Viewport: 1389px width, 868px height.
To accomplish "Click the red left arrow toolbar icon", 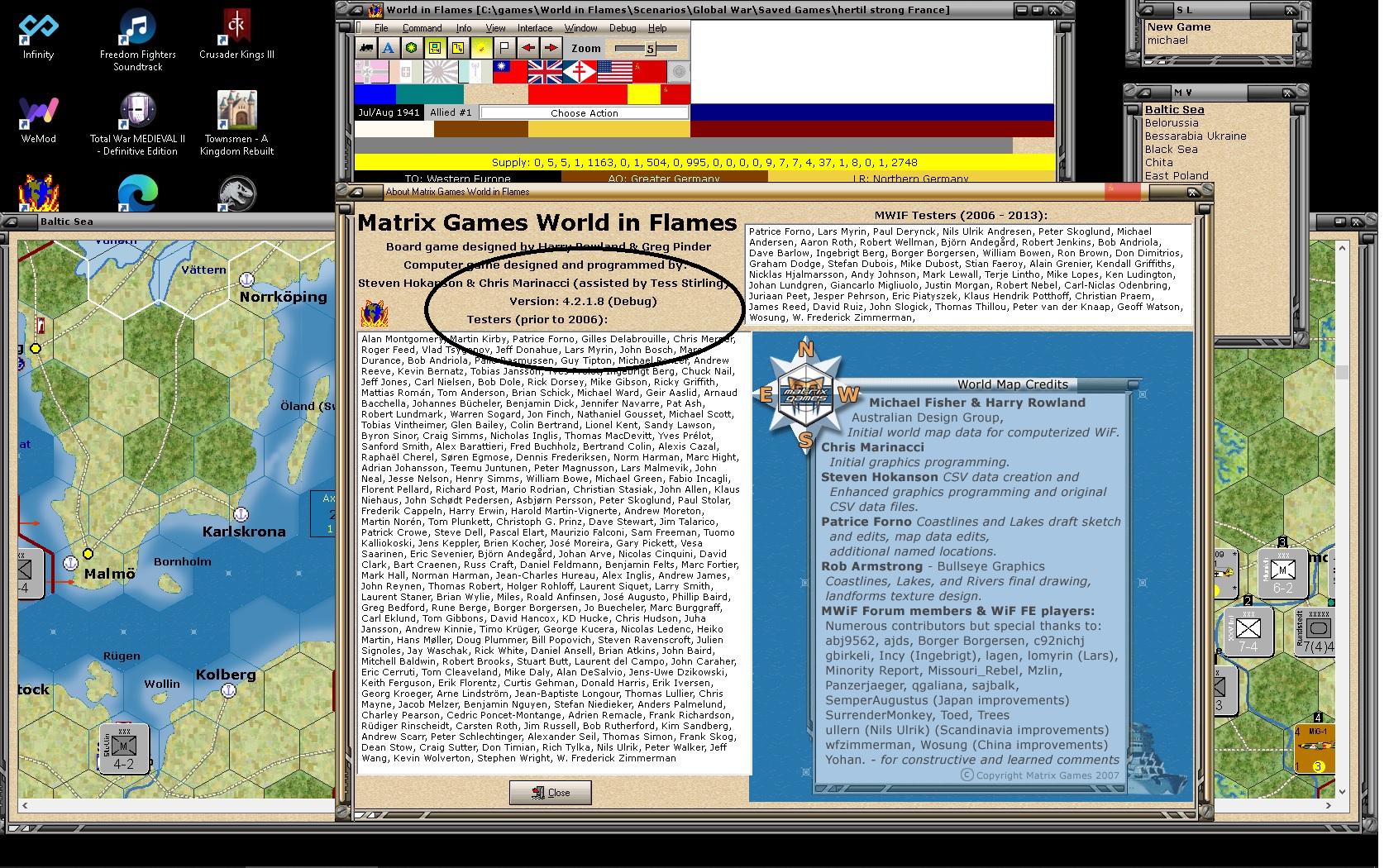I will [527, 48].
